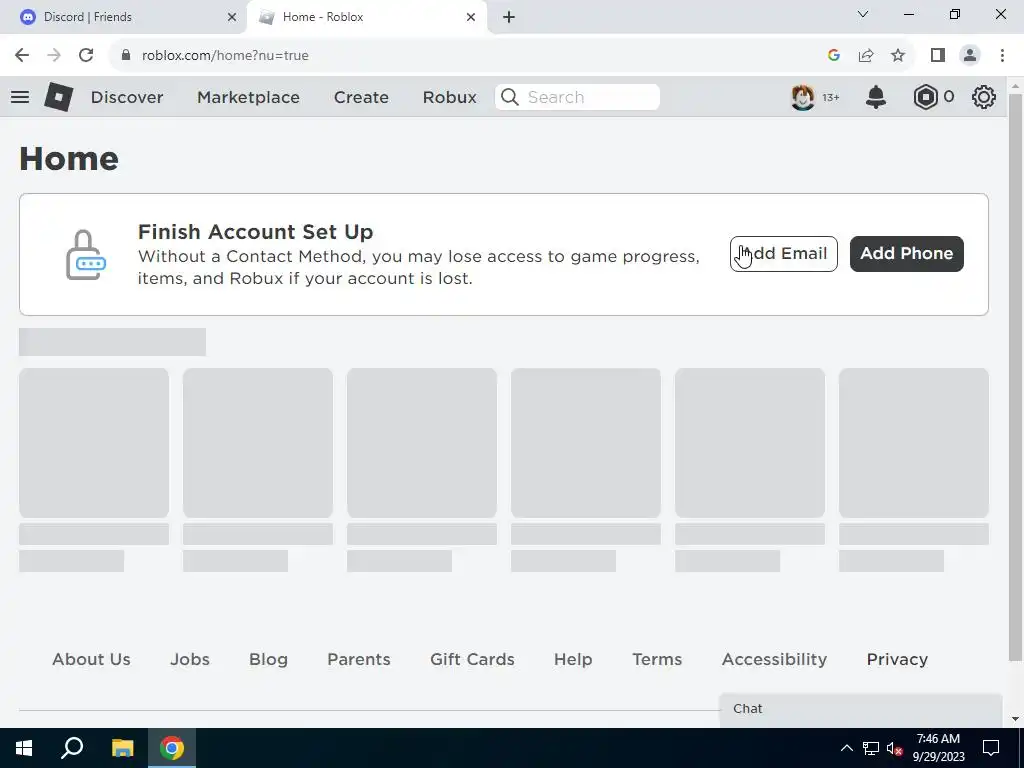The width and height of the screenshot is (1024, 768).
Task: Click the site lock icon in address bar
Action: [x=126, y=56]
